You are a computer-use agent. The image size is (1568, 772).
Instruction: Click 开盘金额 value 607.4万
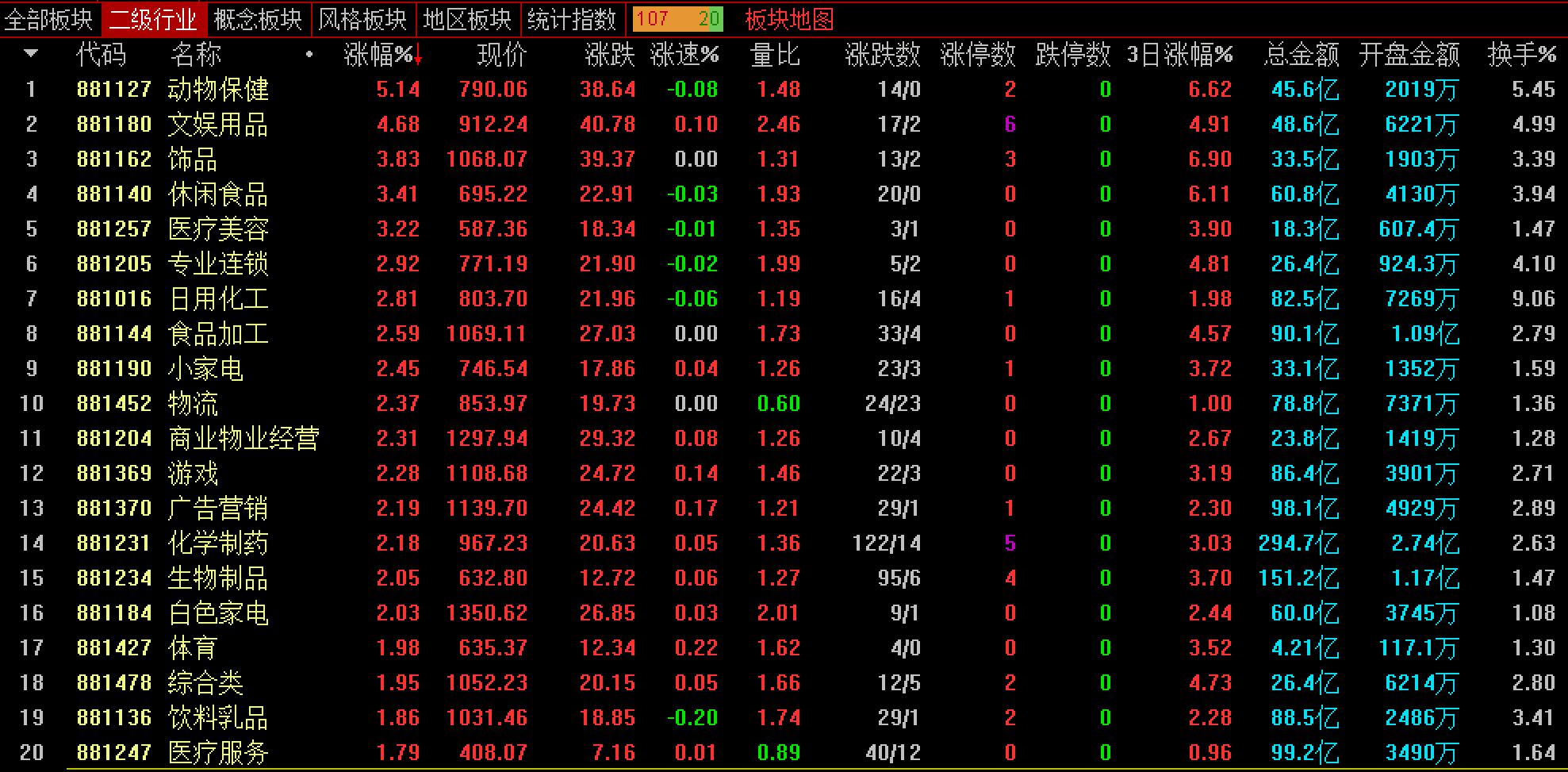pyautogui.click(x=1418, y=229)
